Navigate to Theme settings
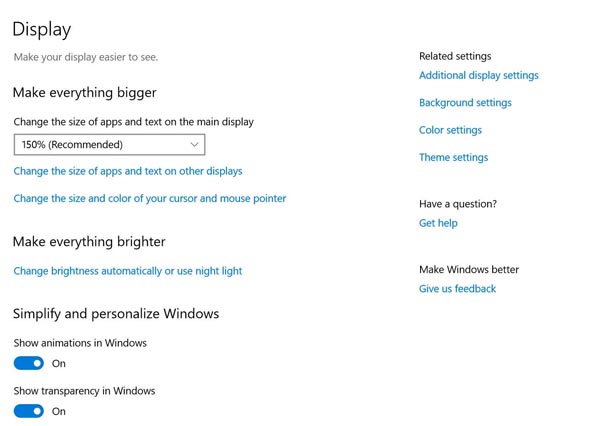This screenshot has width=600, height=426. click(x=453, y=157)
